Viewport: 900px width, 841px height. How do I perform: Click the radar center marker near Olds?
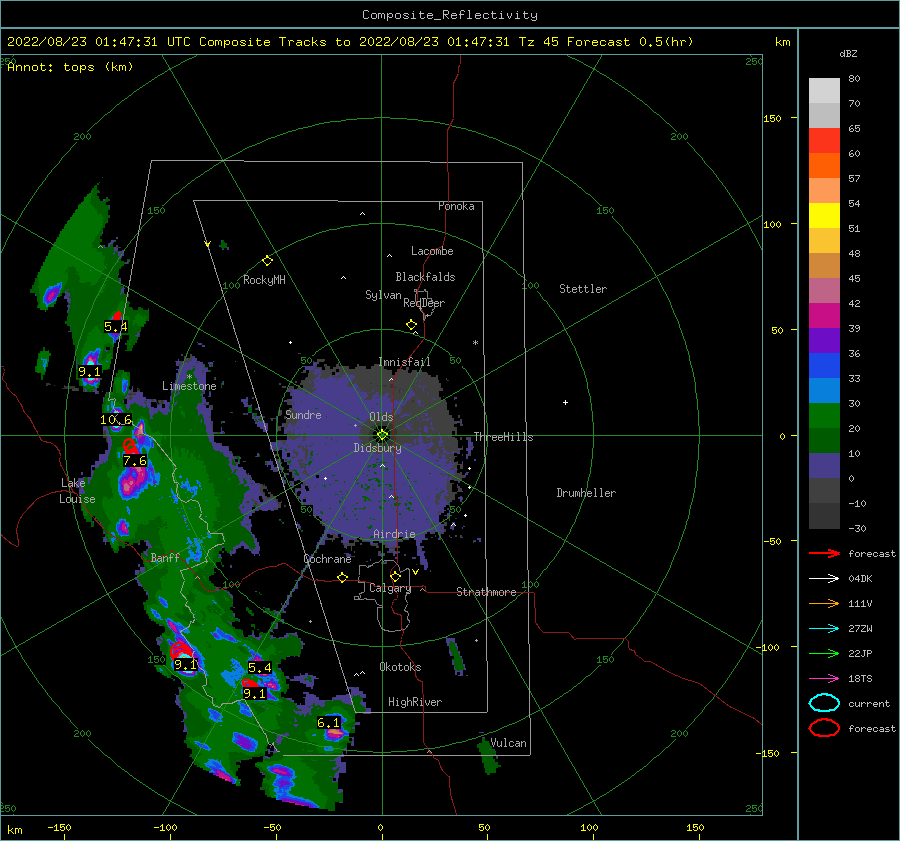[382, 435]
